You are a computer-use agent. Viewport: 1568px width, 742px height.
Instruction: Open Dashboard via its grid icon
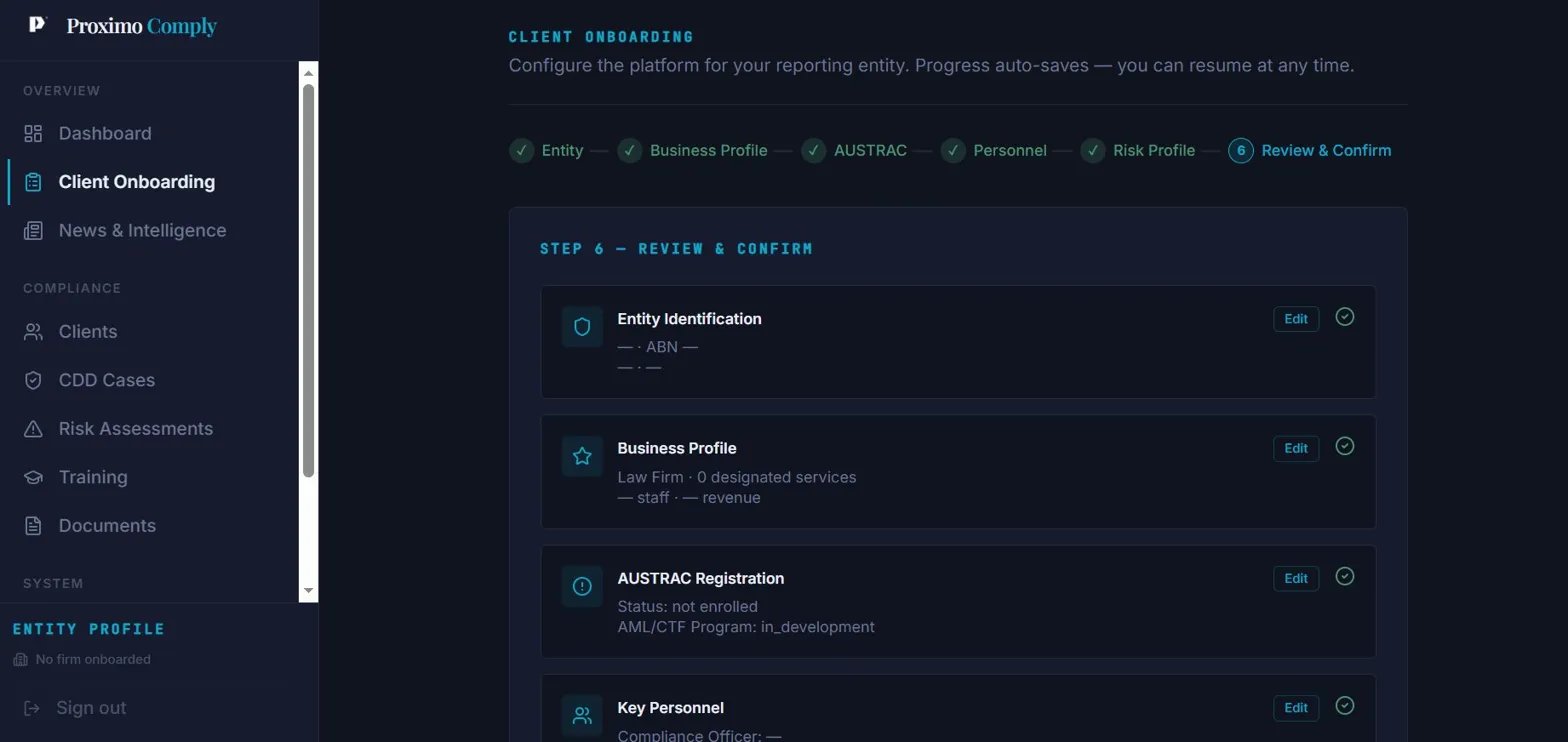33,134
